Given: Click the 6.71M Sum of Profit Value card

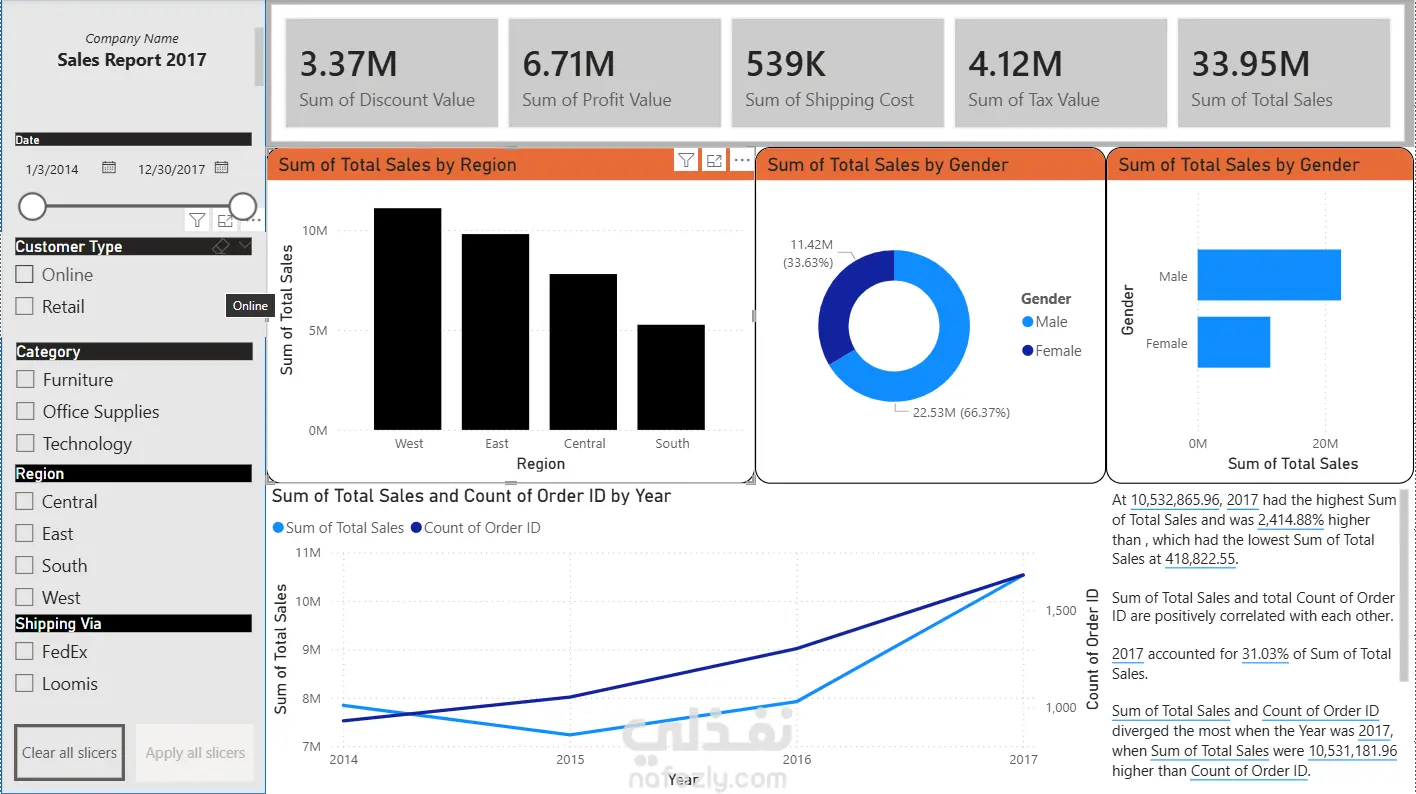Looking at the screenshot, I should [x=615, y=73].
